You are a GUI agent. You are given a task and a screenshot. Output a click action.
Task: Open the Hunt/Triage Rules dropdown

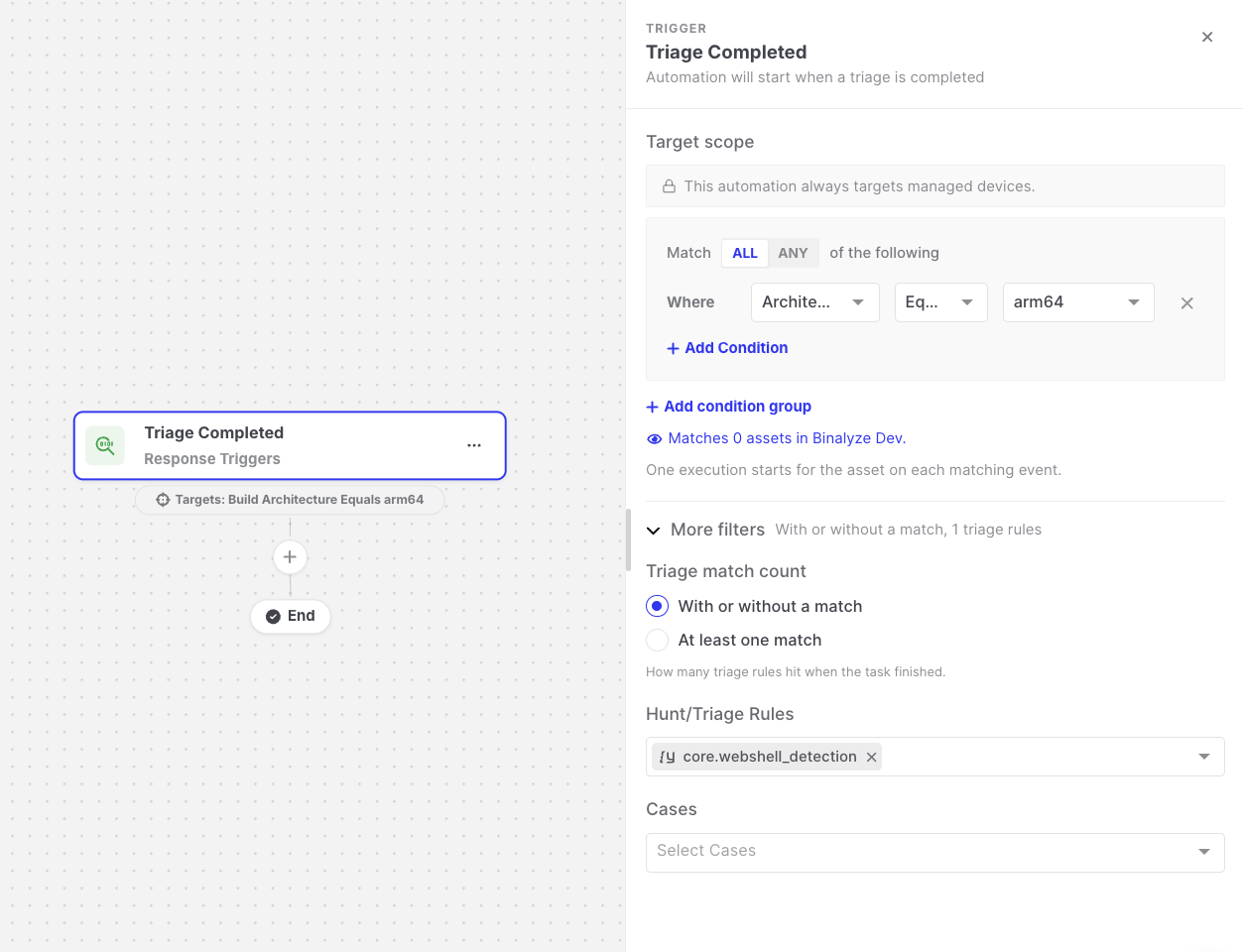[935, 757]
